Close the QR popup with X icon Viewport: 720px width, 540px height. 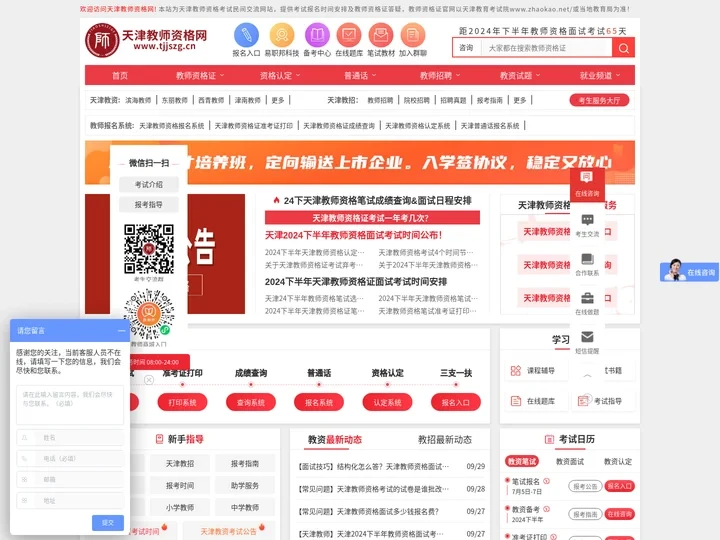pyautogui.click(x=149, y=380)
